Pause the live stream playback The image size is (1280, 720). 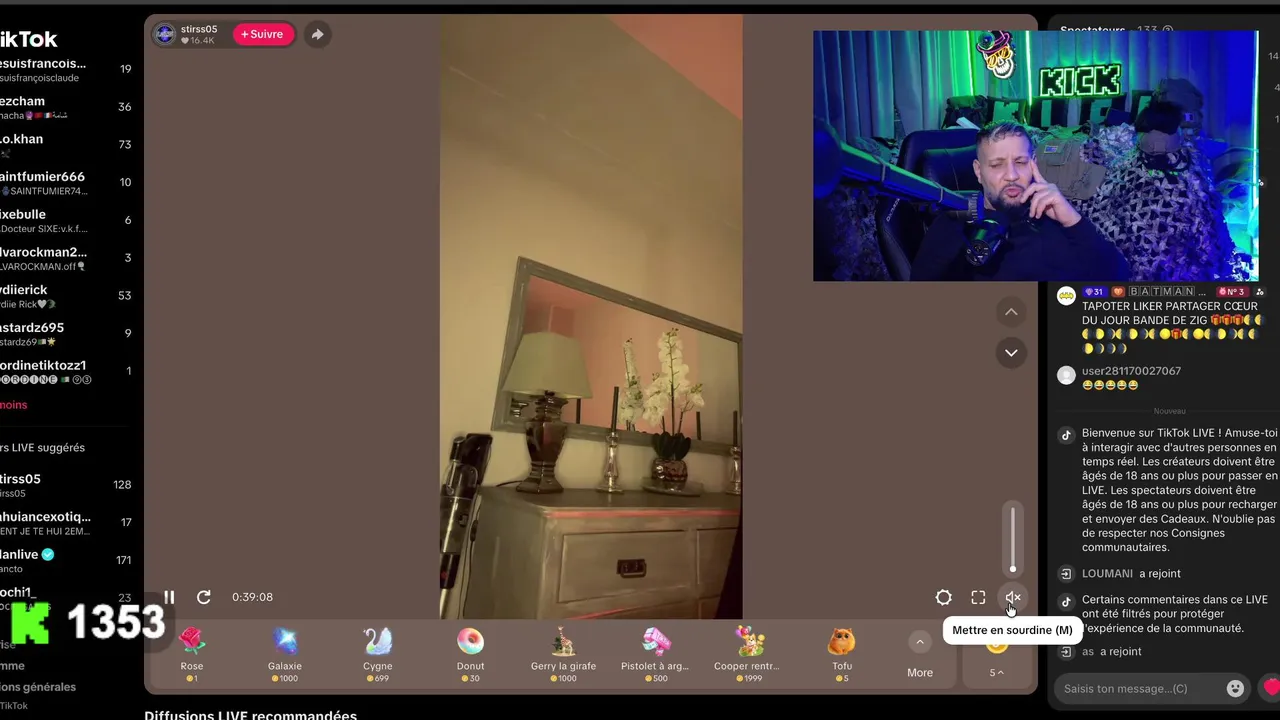tap(169, 597)
